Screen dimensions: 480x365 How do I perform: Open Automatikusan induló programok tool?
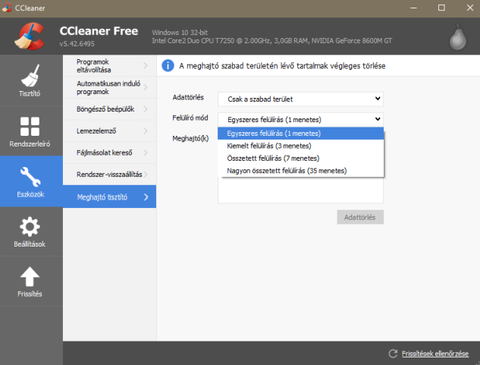tap(110, 87)
